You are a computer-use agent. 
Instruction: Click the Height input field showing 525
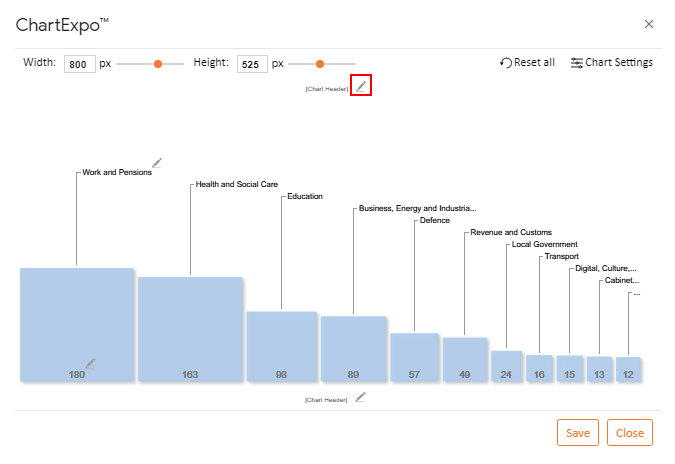[x=252, y=64]
